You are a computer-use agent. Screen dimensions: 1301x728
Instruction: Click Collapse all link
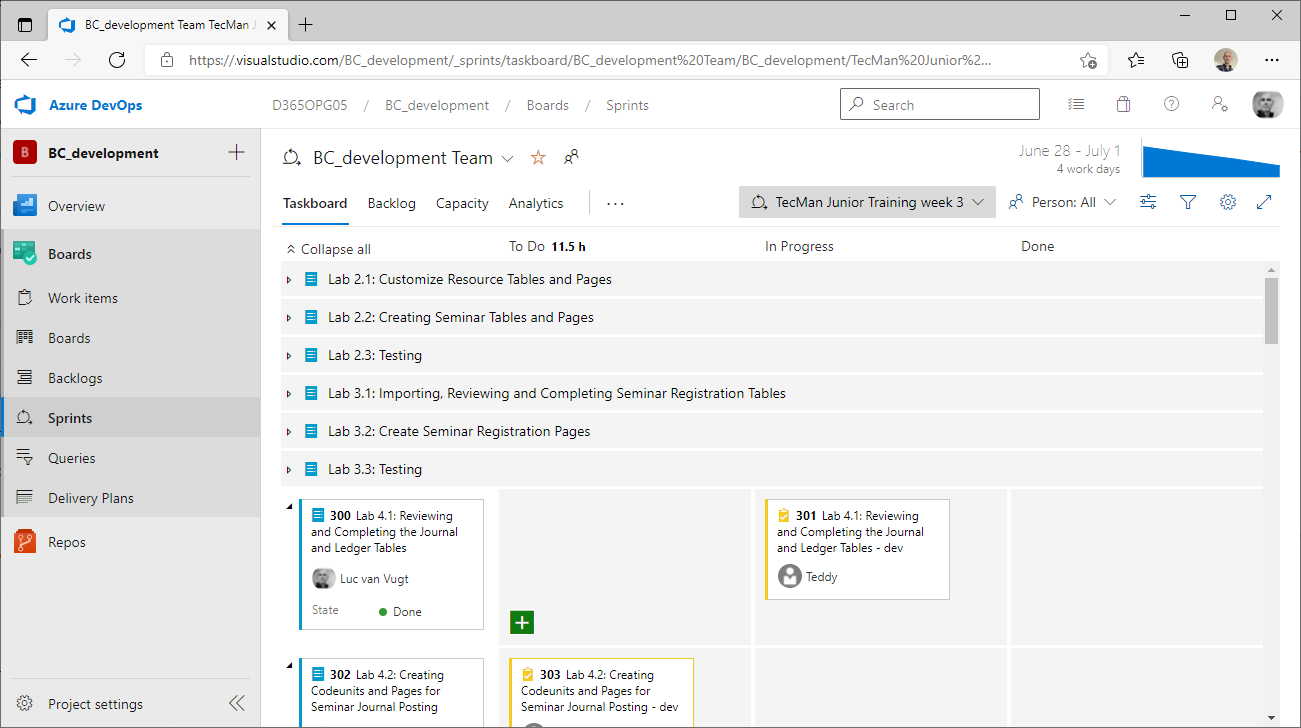point(328,249)
